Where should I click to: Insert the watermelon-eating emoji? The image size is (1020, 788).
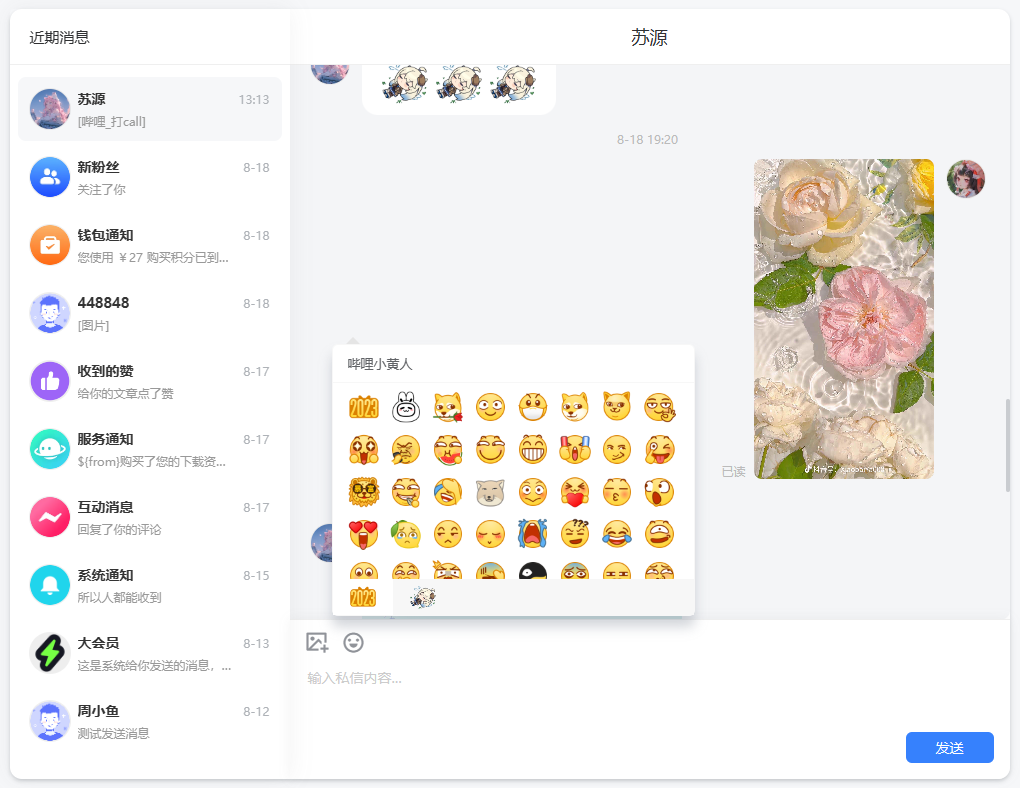tap(448, 450)
